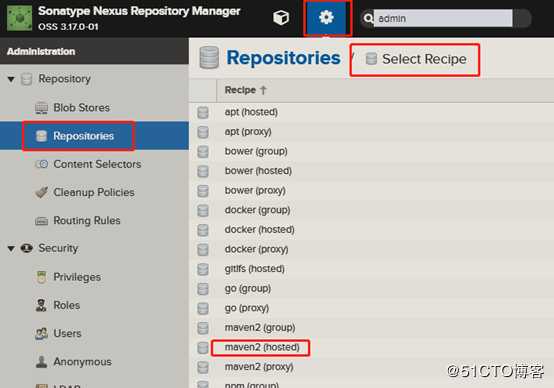This screenshot has height=388, width=554.
Task: Open the Administration gear icon
Action: point(326,17)
